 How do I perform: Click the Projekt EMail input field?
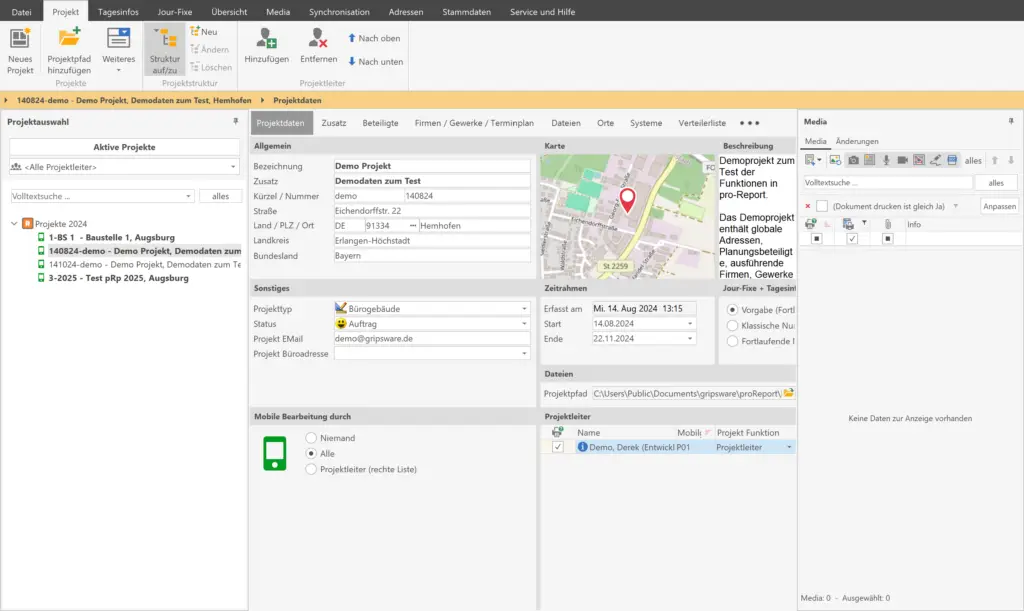pos(432,339)
